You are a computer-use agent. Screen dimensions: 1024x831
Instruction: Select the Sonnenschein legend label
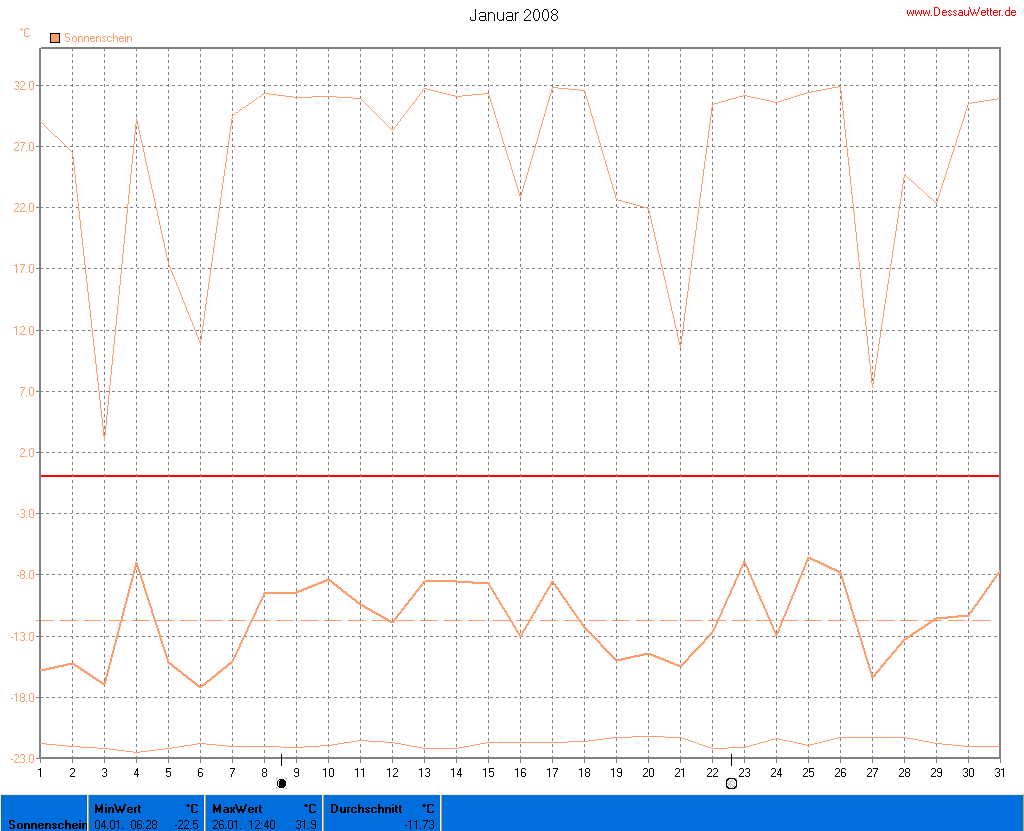click(98, 38)
